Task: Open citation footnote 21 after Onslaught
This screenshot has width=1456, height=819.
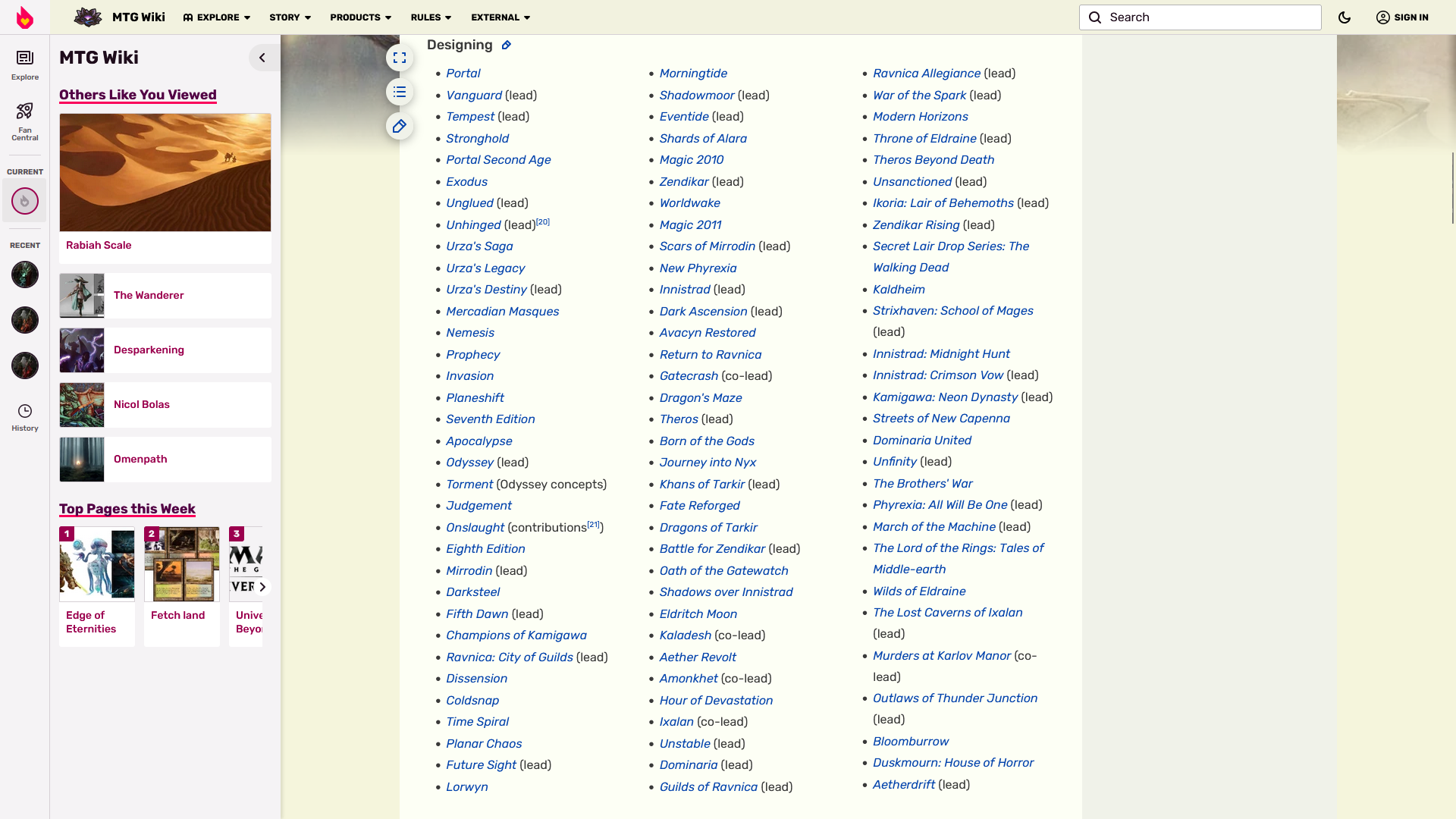Action: point(594,525)
